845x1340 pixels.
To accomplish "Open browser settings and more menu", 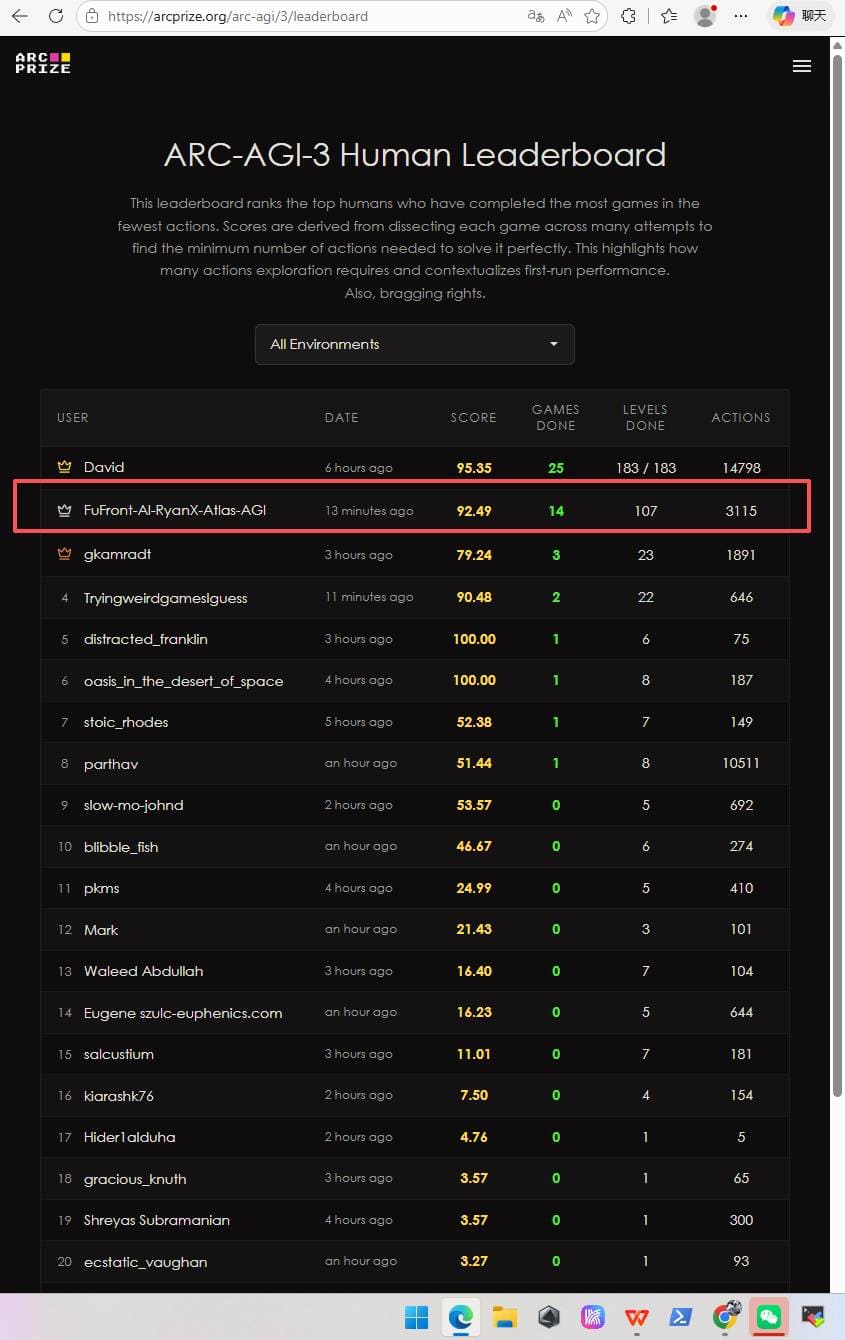I will pyautogui.click(x=741, y=16).
